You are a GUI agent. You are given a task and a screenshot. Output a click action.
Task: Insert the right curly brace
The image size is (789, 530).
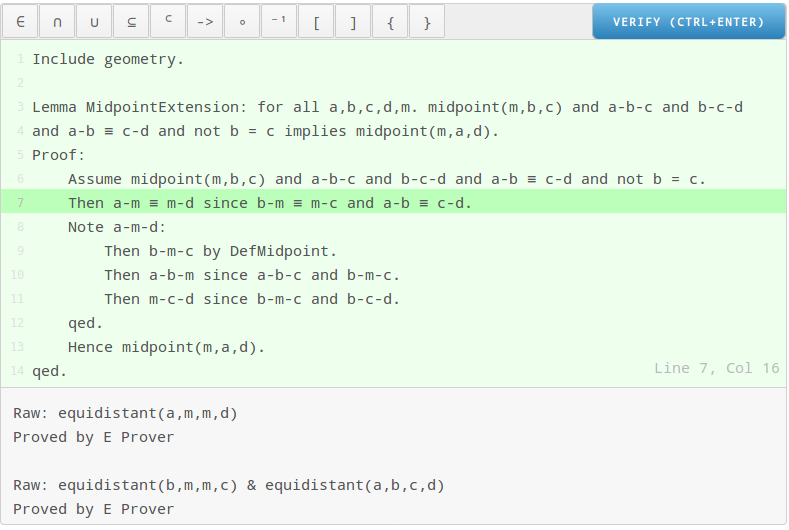pyautogui.click(x=427, y=22)
